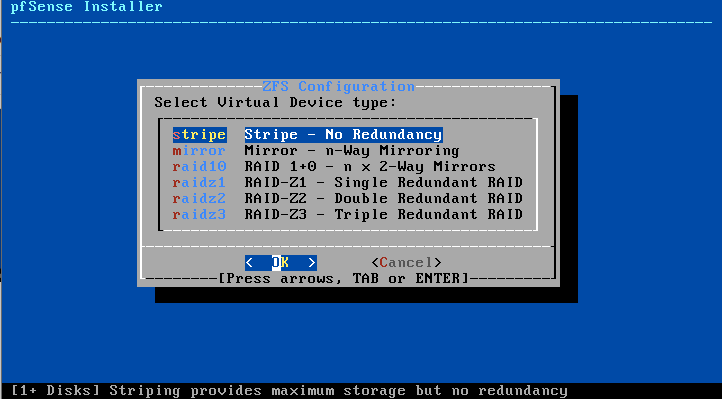Click 'RAID-Z1 - Single Redundant RAID' text

point(384,183)
